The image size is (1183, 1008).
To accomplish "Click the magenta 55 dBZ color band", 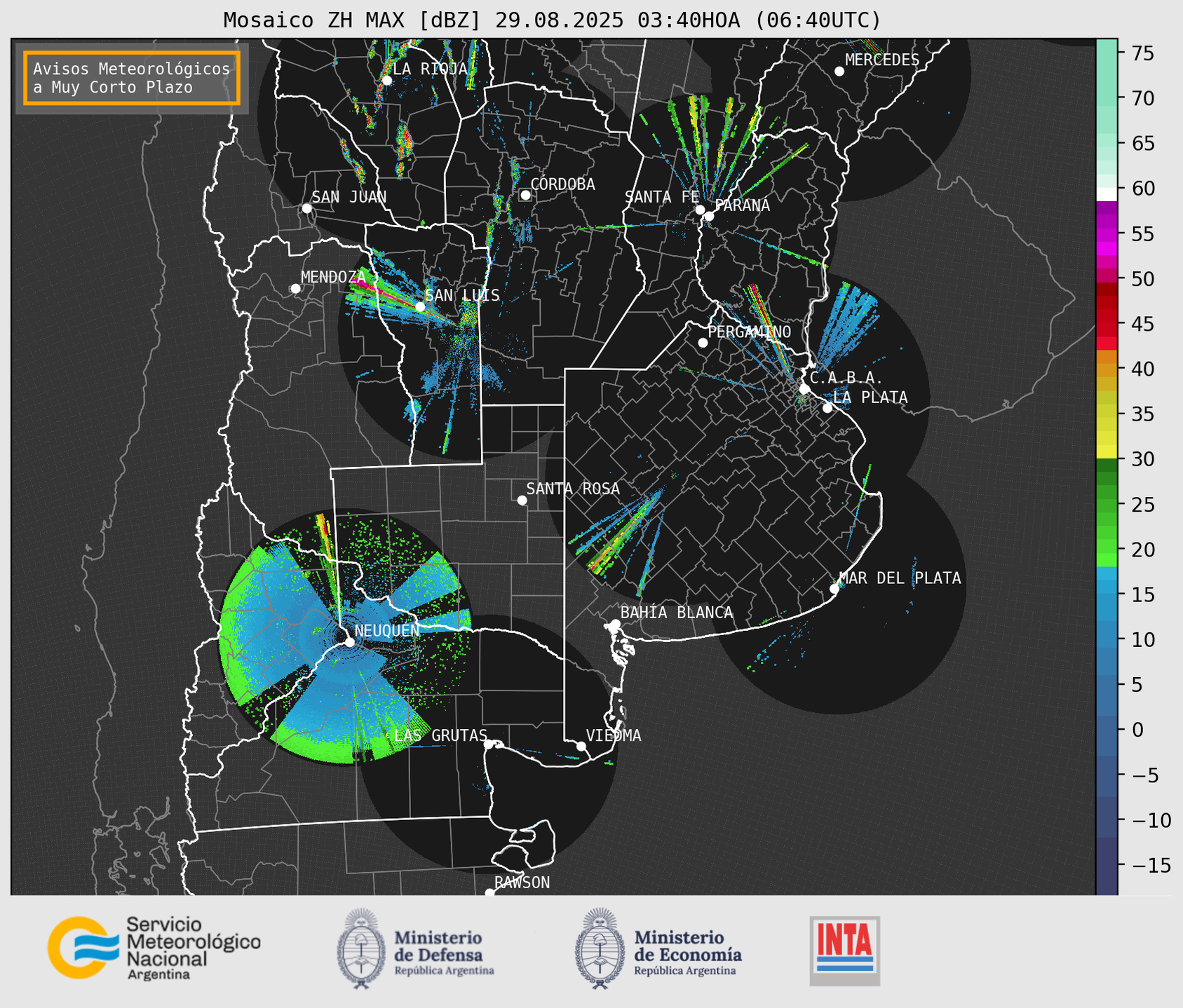I will (x=1107, y=235).
